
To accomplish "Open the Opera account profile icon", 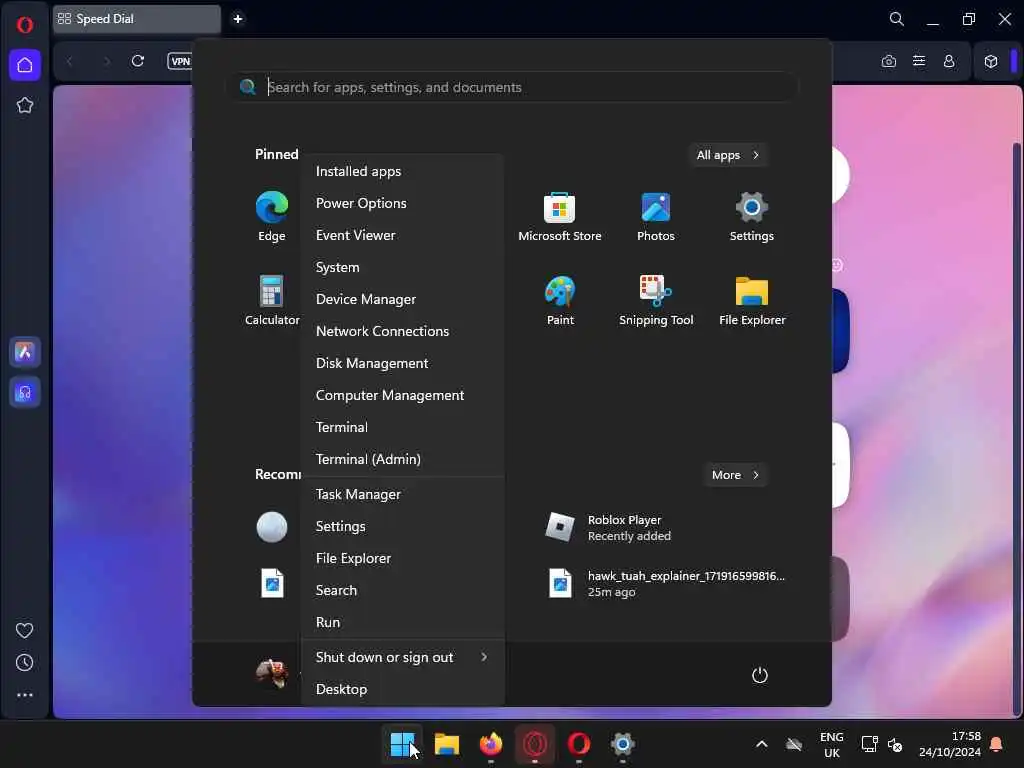I will point(949,61).
